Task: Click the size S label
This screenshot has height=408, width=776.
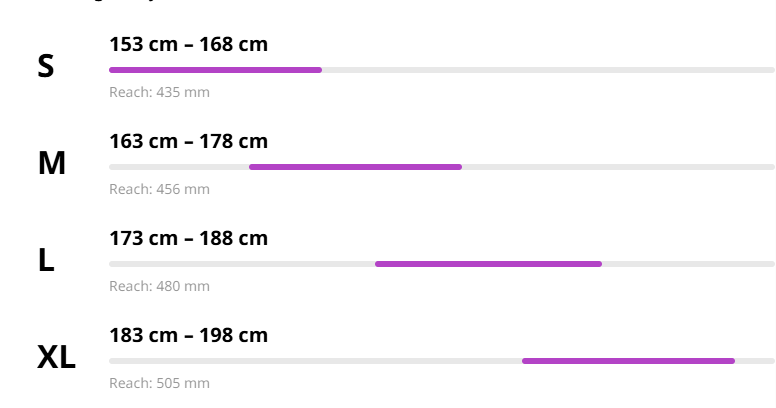Action: (x=45, y=67)
